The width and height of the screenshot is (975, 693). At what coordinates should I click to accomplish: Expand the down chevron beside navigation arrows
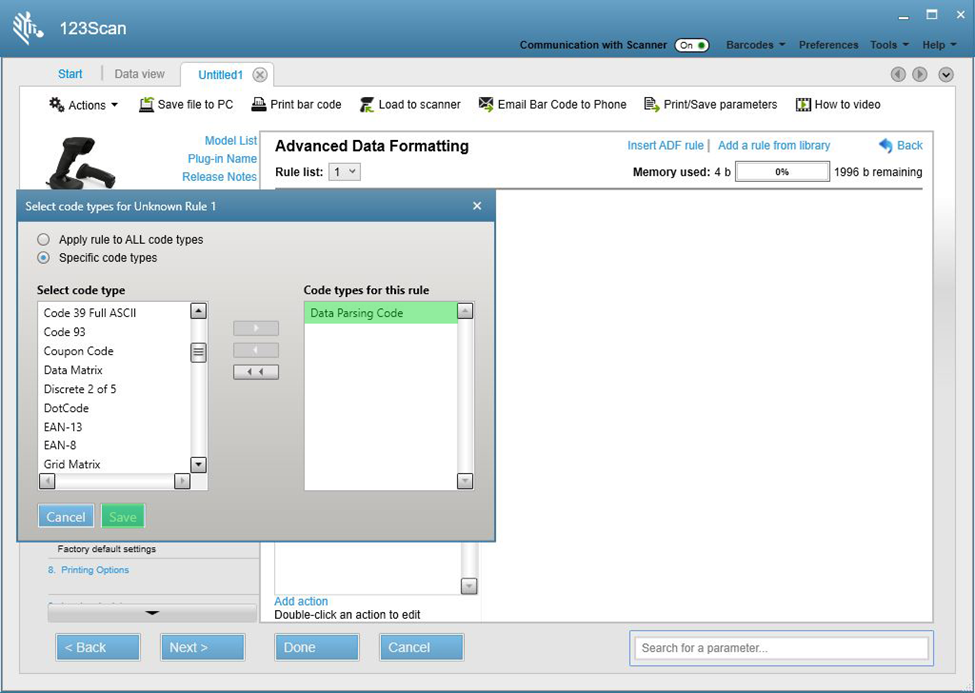944,74
